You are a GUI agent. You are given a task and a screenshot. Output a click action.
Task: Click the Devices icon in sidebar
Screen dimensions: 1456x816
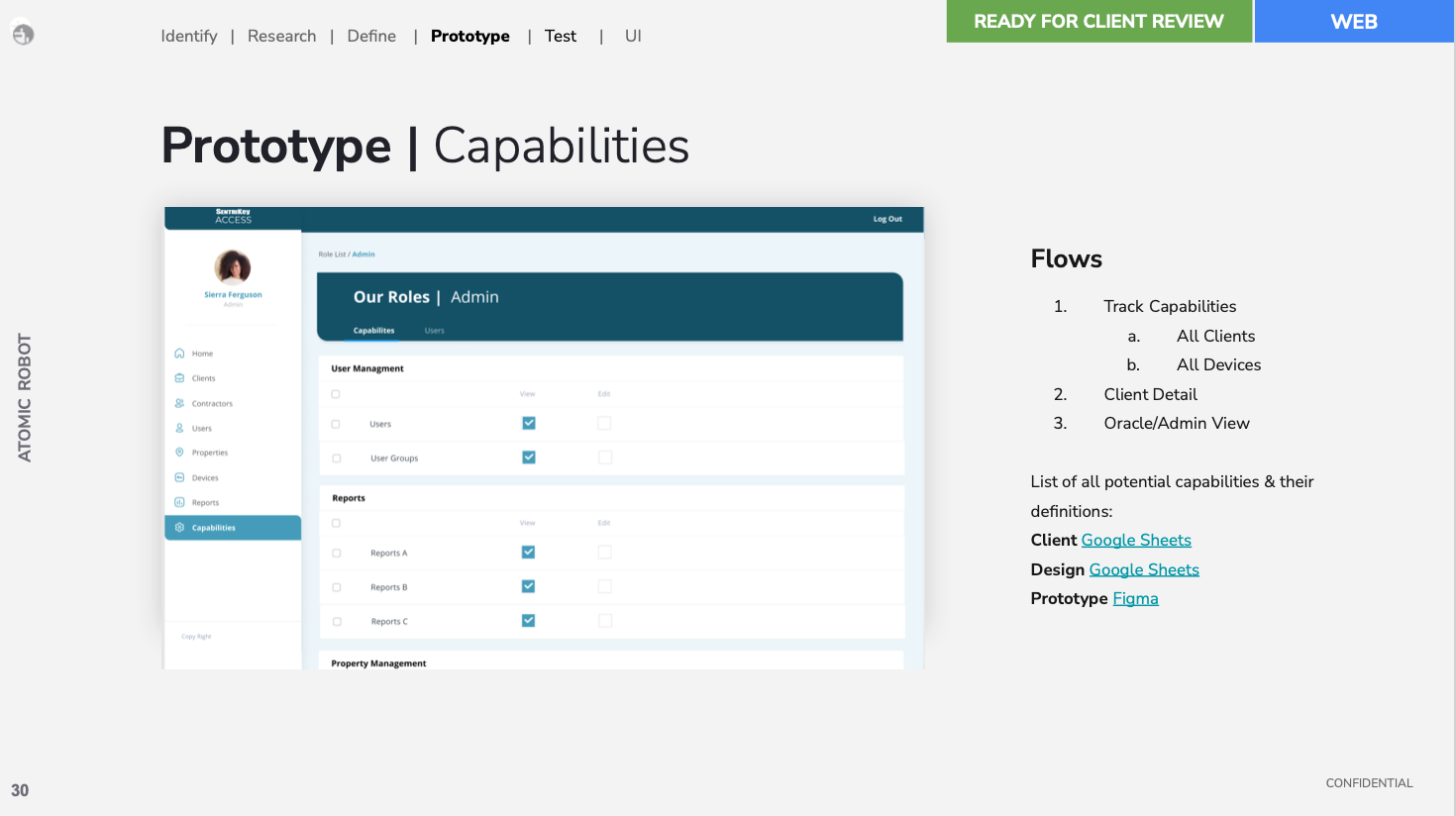pos(179,477)
